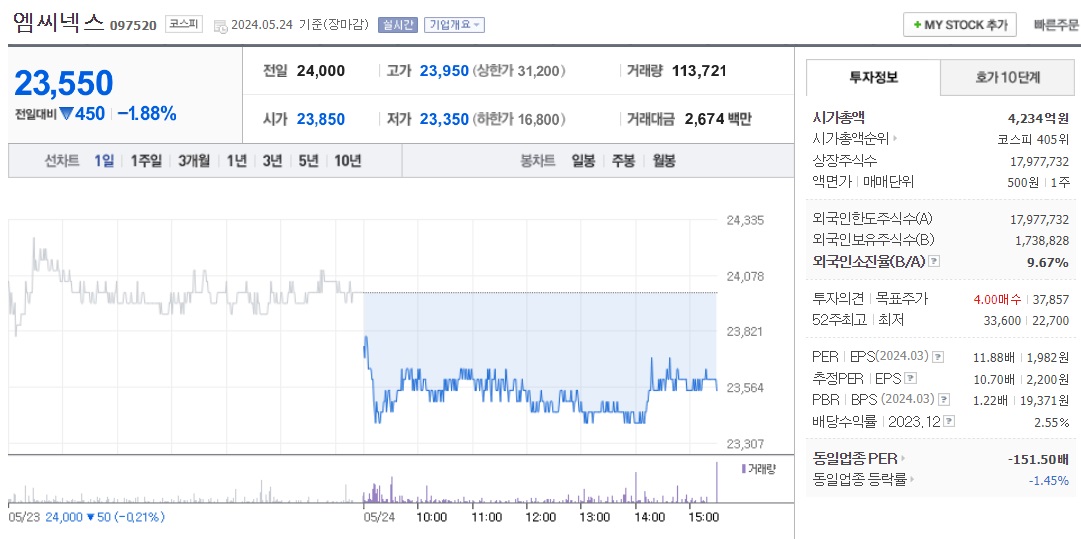The width and height of the screenshot is (1081, 539).
Task: Select the 5년 line chart range
Action: coord(308,161)
